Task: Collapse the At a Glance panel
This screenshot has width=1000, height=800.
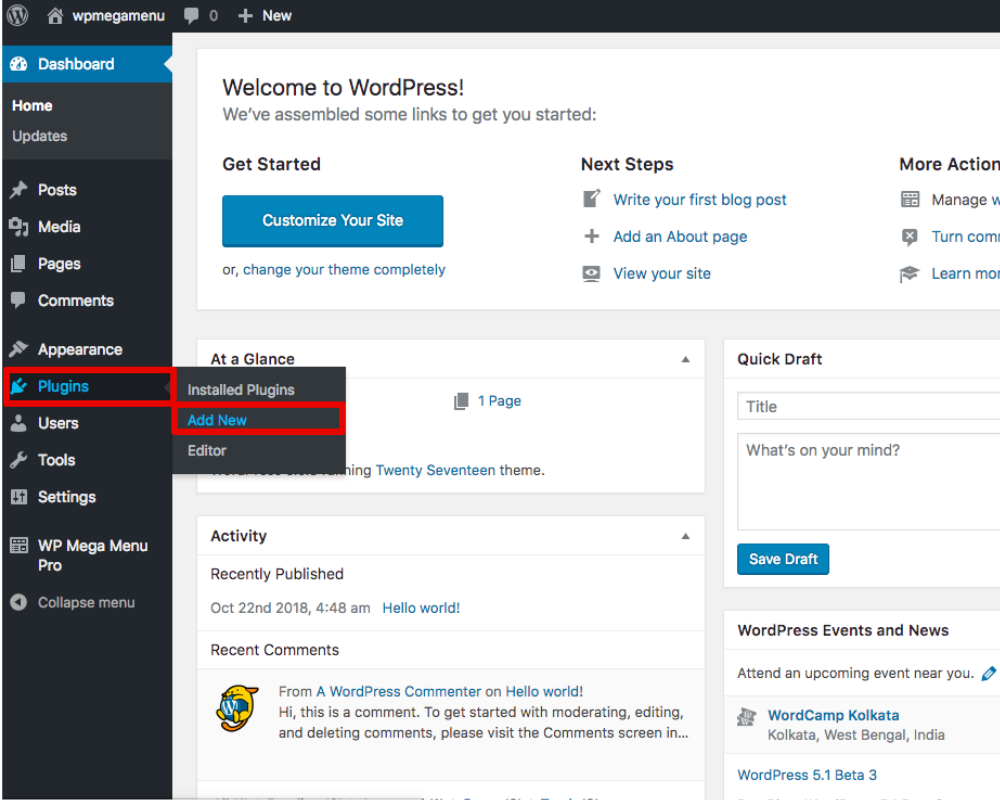Action: (x=686, y=359)
